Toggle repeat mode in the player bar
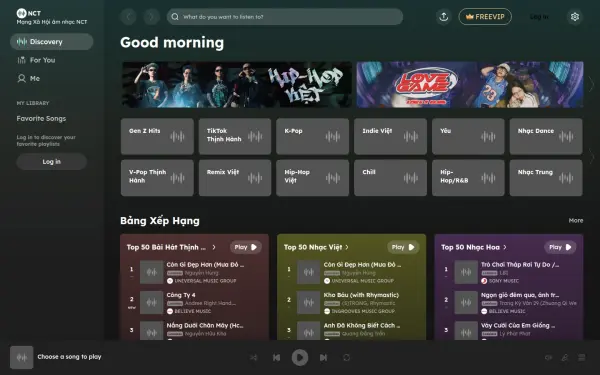Viewport: 600px width, 375px height. (346, 357)
